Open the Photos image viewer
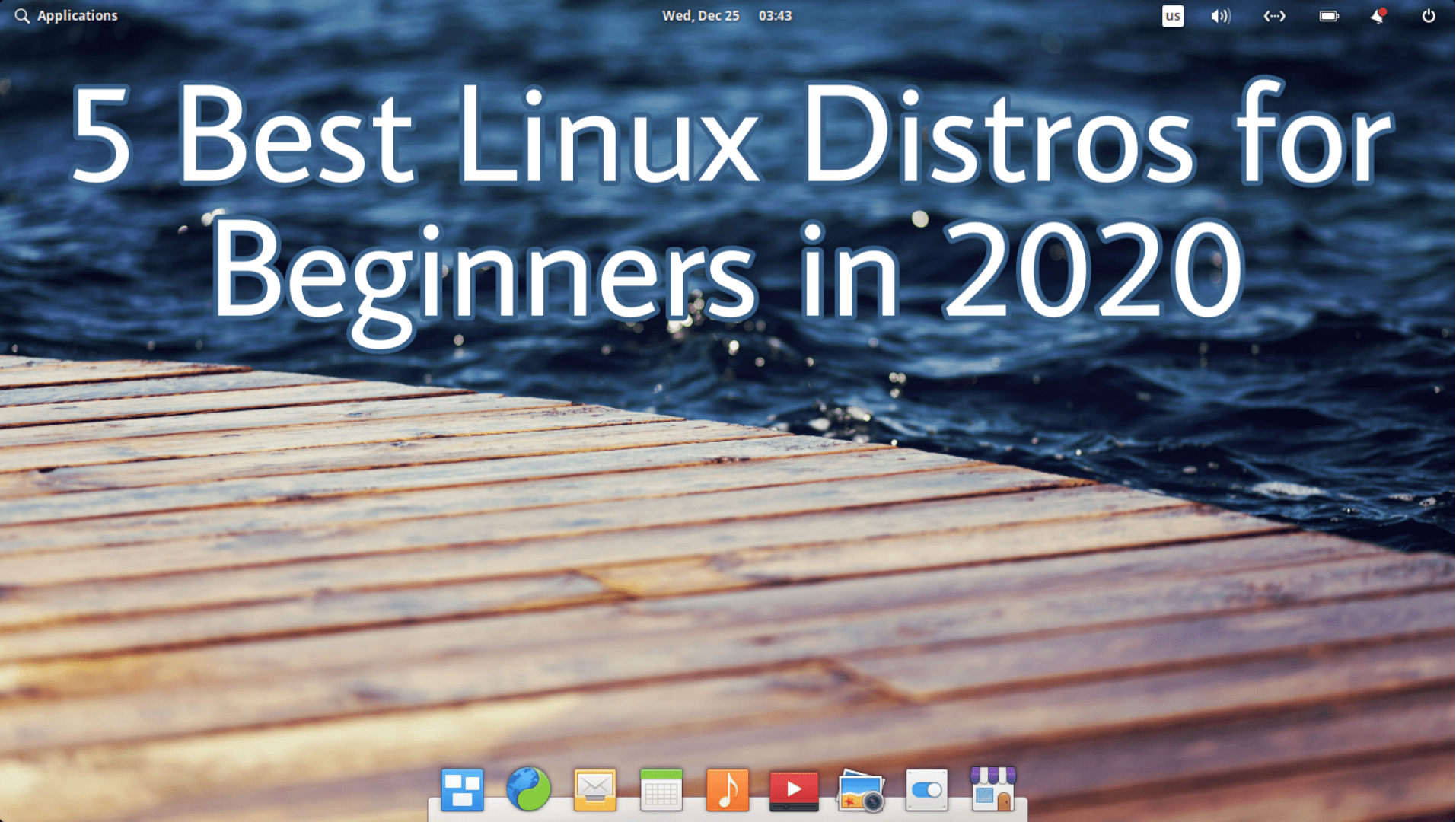 coord(859,790)
